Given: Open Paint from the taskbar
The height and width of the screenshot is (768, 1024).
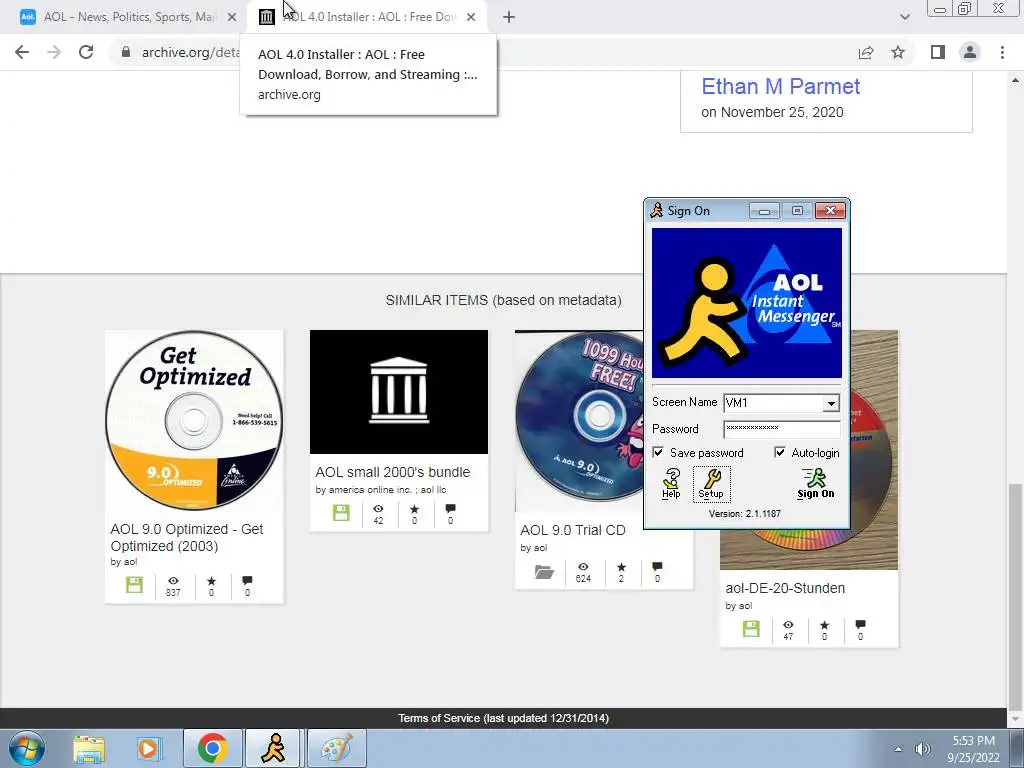Looking at the screenshot, I should coord(336,748).
